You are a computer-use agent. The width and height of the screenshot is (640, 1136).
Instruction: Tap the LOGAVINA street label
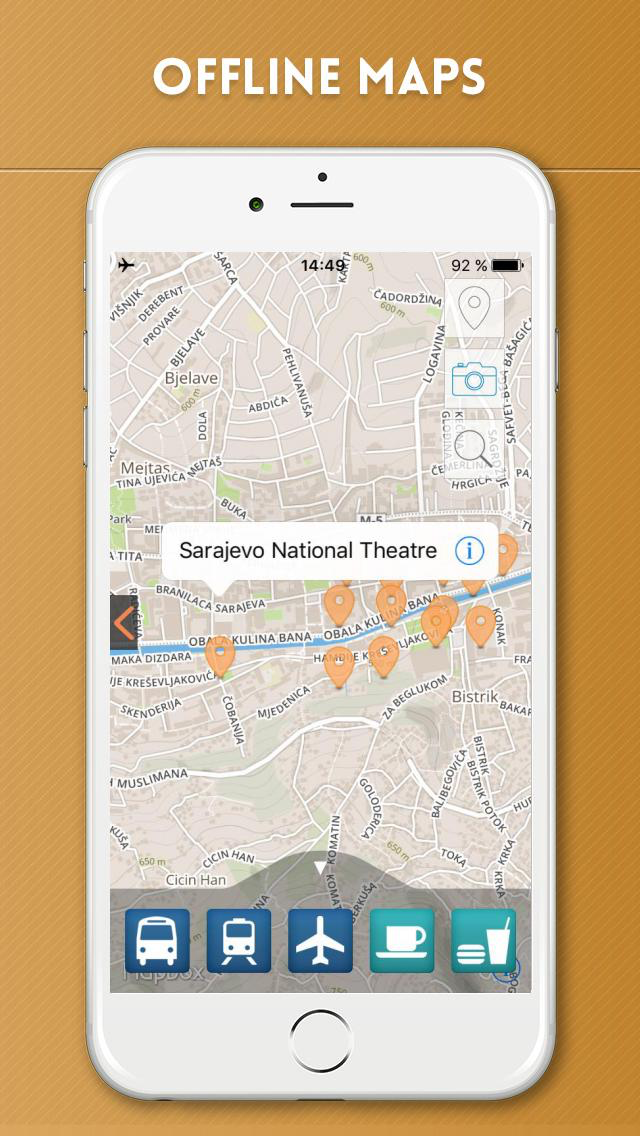[436, 352]
